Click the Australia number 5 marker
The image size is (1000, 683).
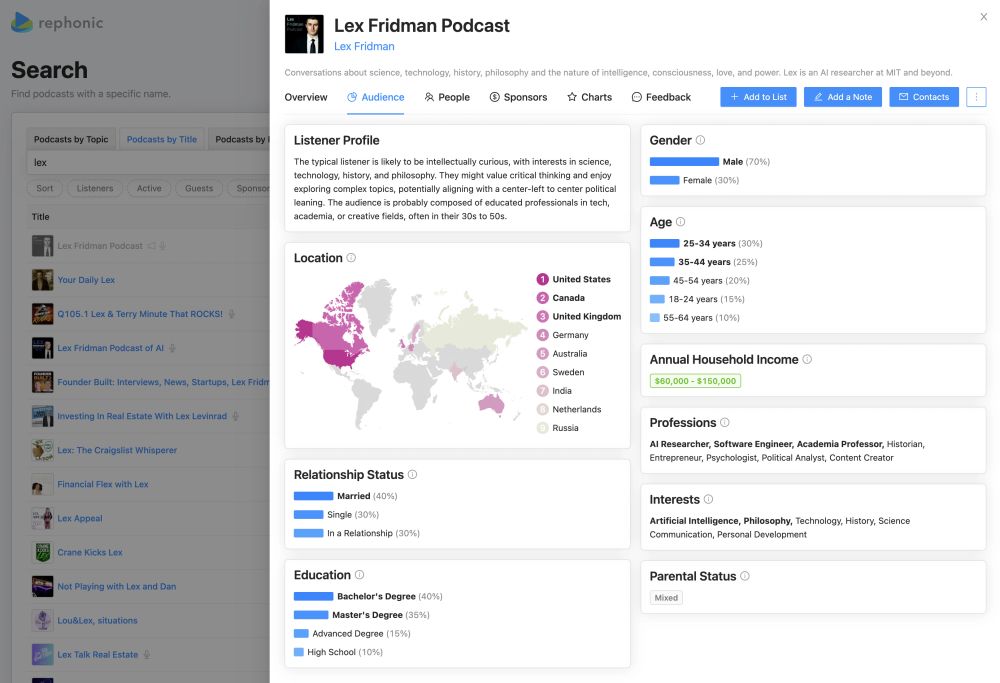[x=543, y=353]
